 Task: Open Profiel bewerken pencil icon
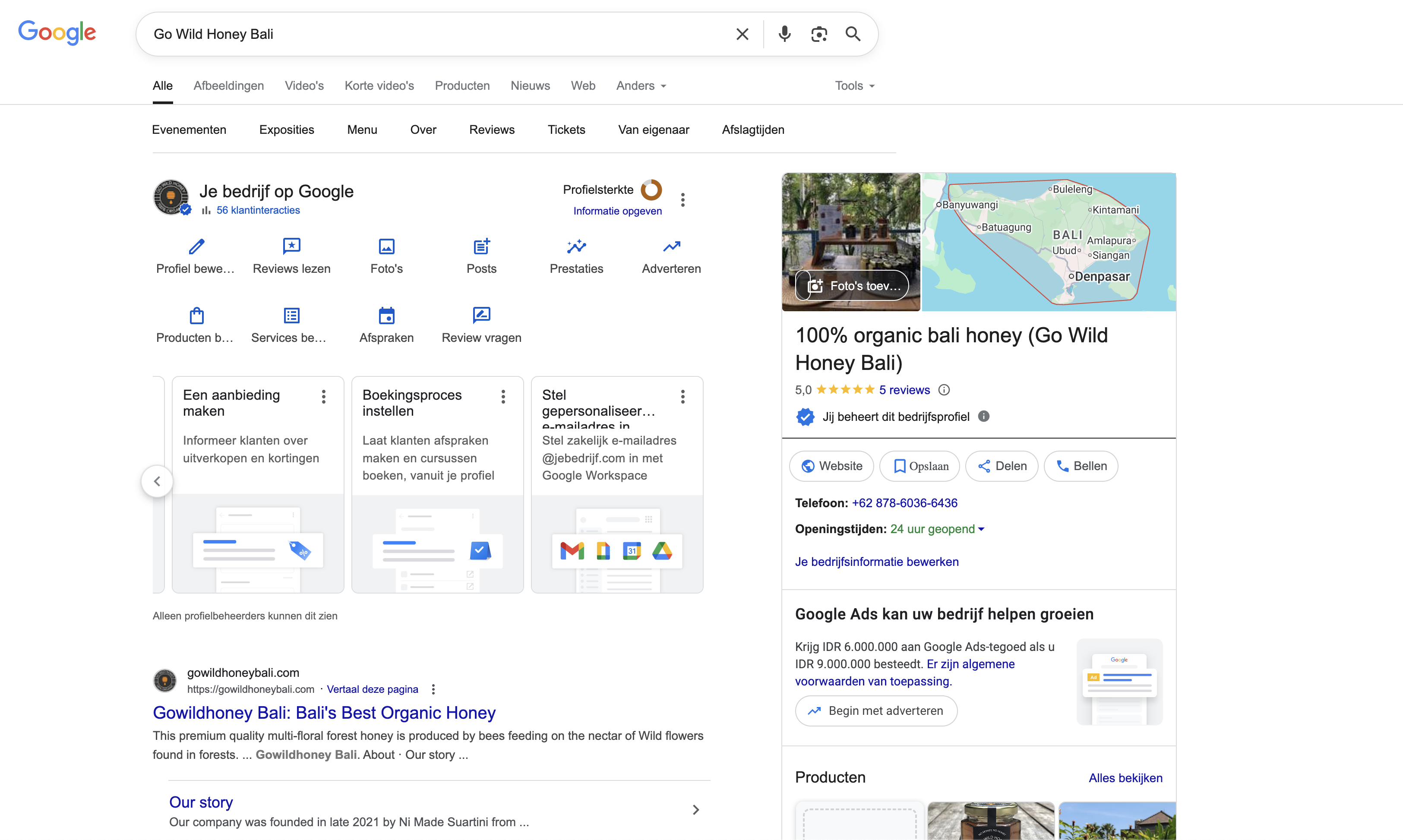tap(196, 246)
